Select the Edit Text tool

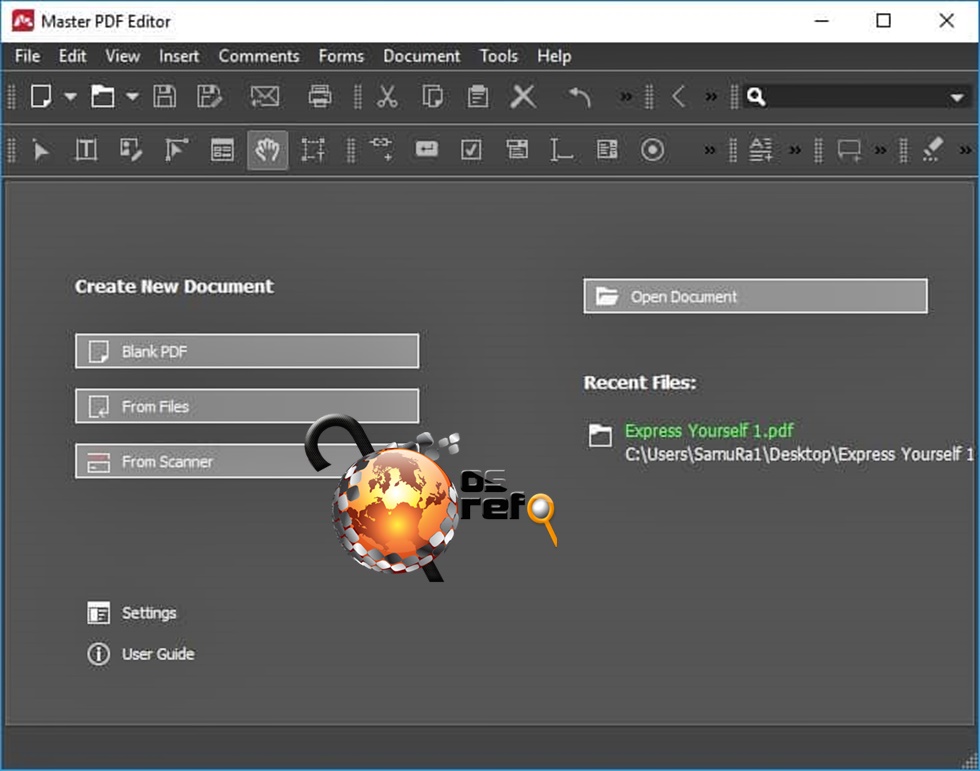86,150
